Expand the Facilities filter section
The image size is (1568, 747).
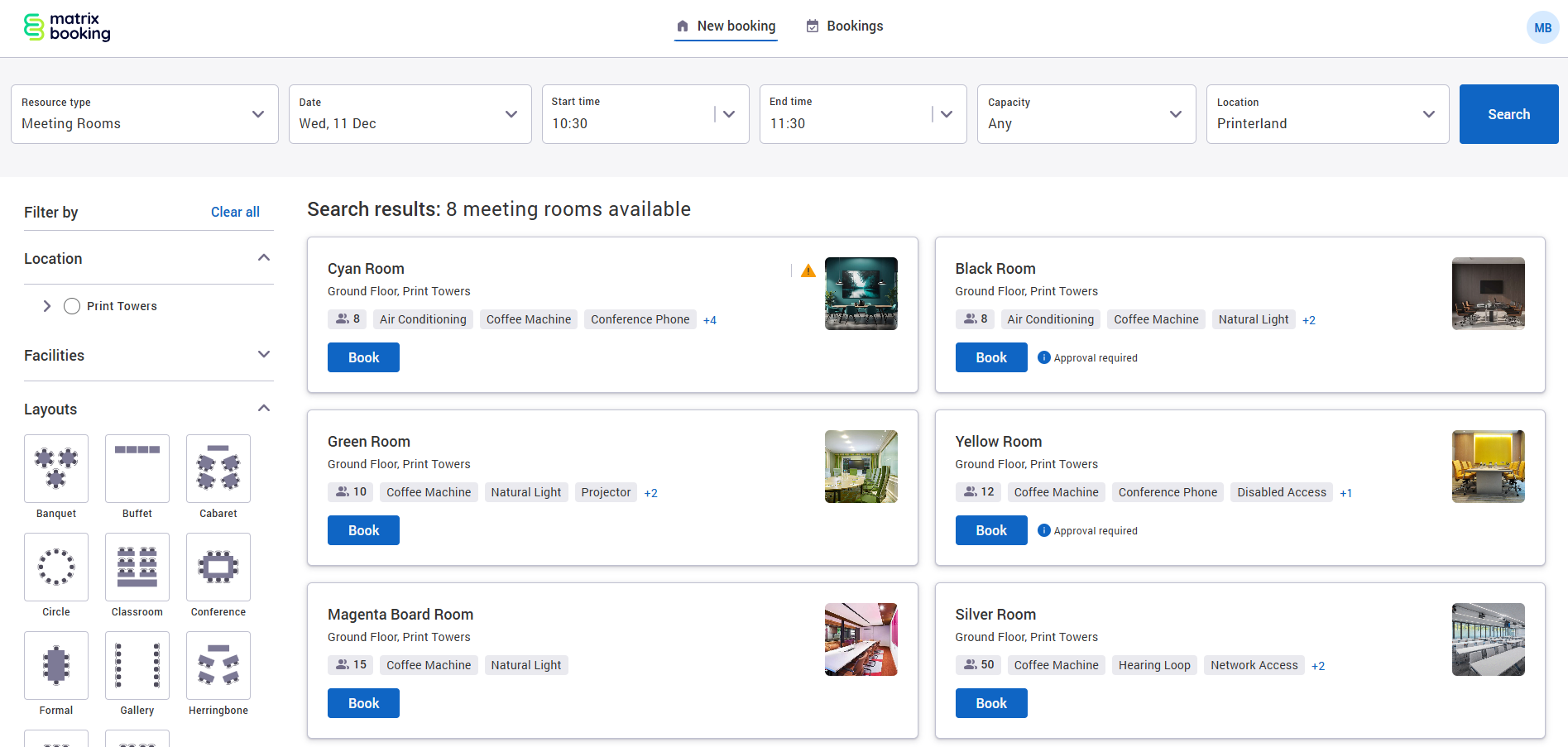pos(264,355)
